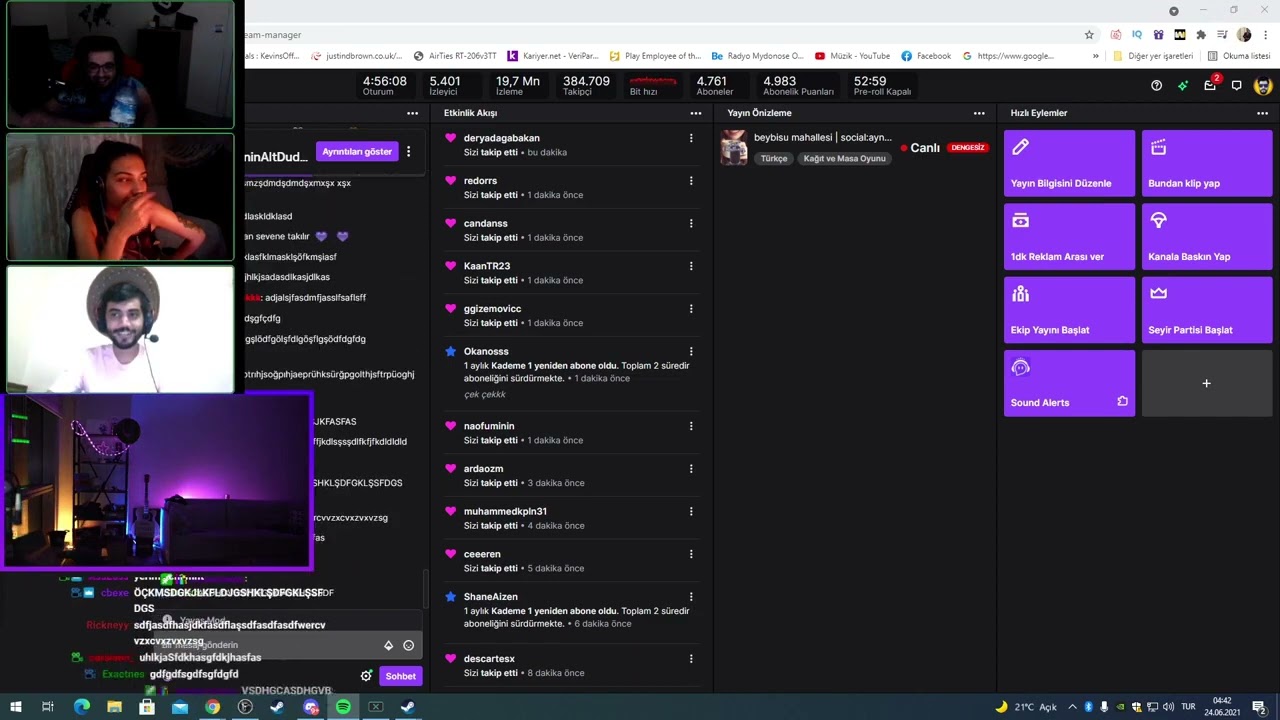Open the Facebook bookmark
Viewport: 1280px width, 720px height.
[926, 56]
